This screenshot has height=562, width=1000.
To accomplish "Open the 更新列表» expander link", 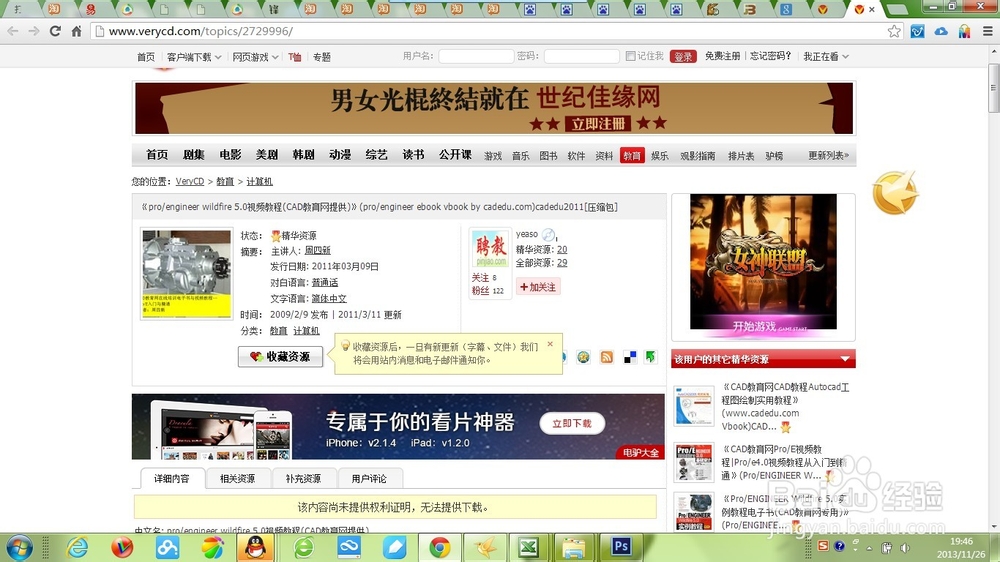I will click(x=828, y=156).
